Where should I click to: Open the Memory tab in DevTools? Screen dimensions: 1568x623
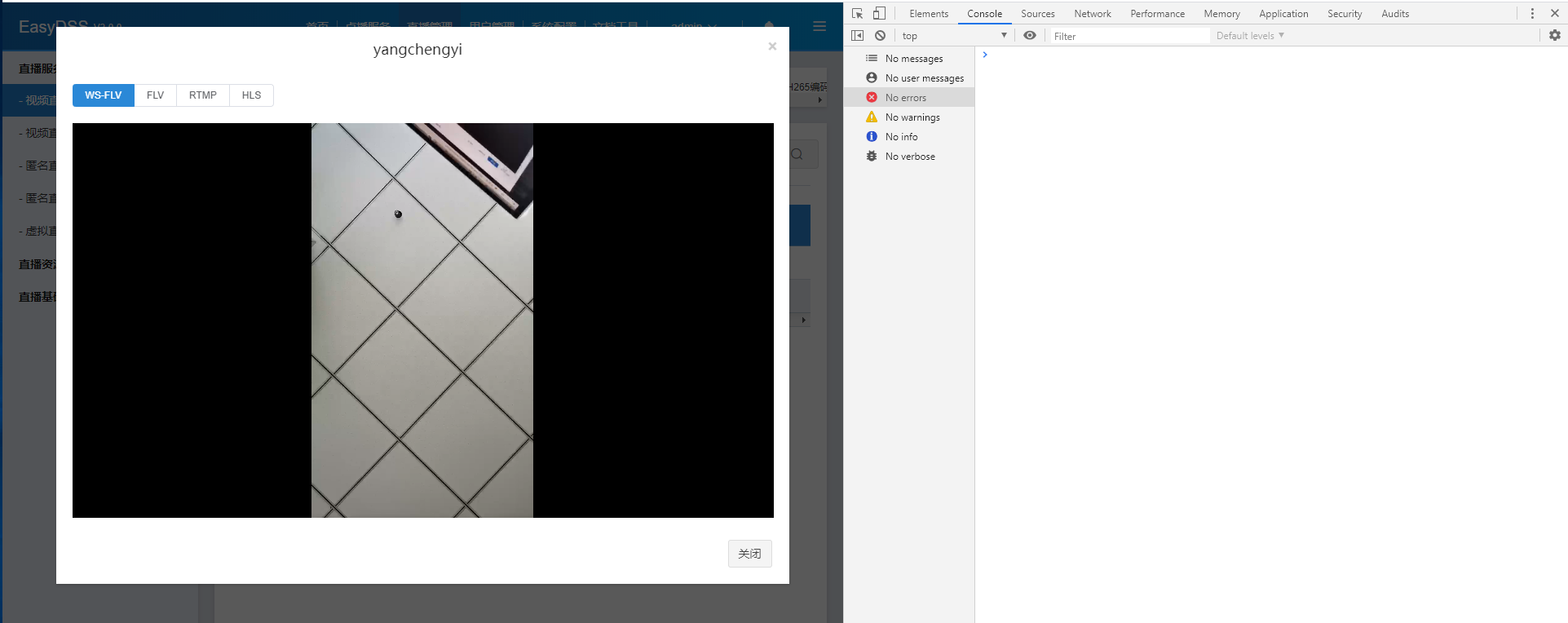[1221, 14]
